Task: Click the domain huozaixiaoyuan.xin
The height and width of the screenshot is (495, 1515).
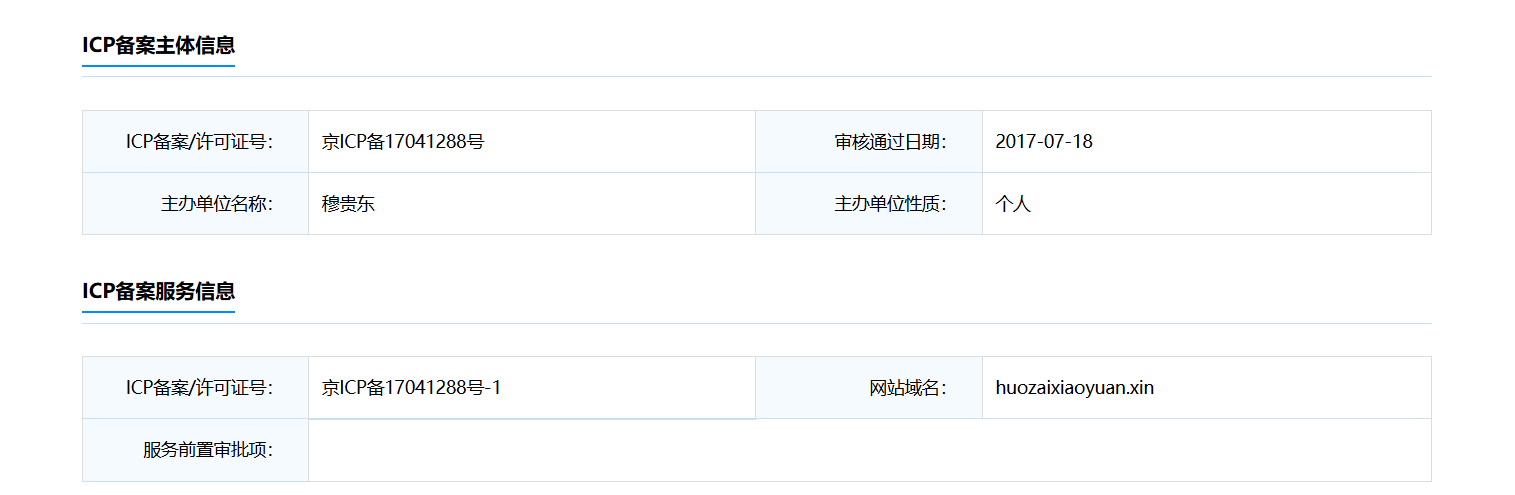Action: pos(1075,388)
